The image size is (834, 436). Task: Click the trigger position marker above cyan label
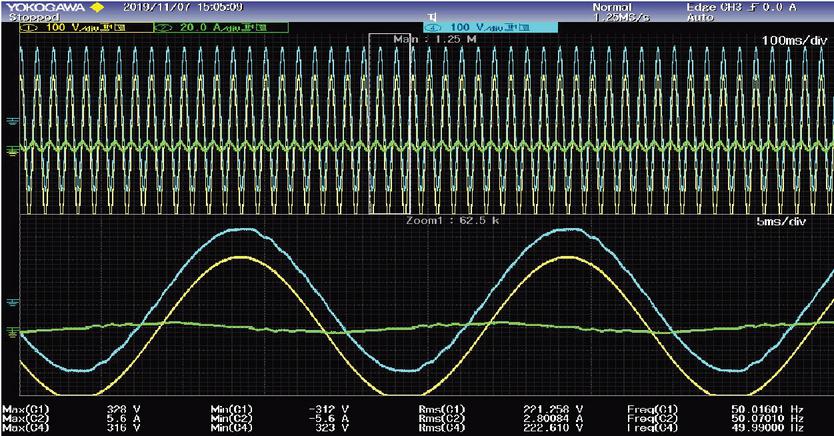(x=433, y=15)
